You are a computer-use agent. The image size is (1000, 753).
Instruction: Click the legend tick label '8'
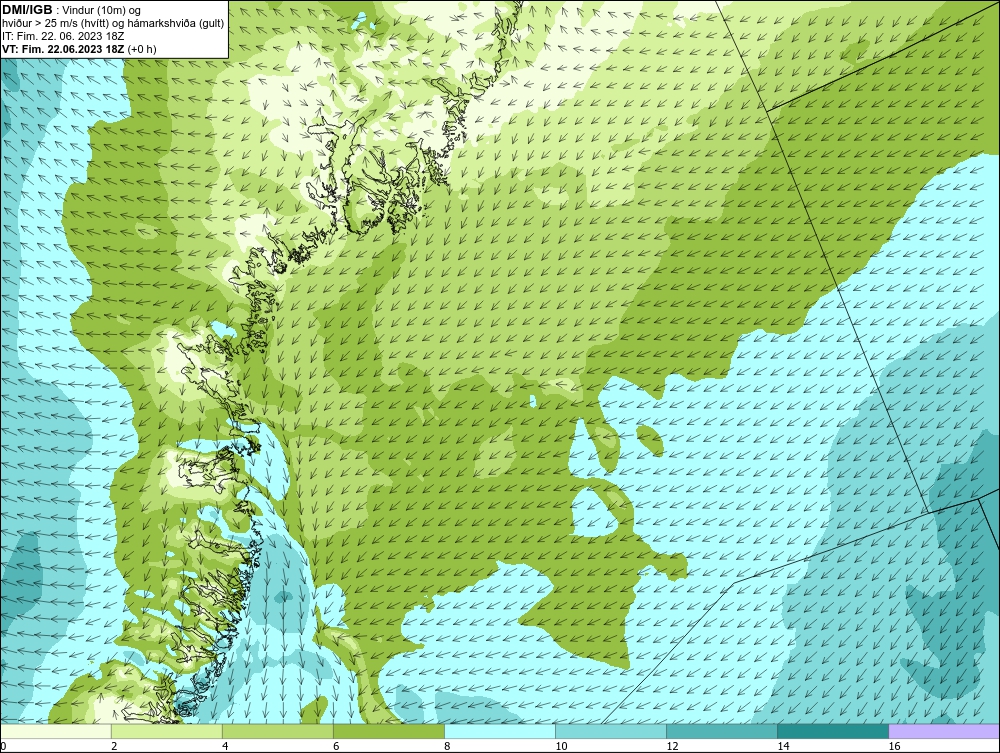(447, 746)
